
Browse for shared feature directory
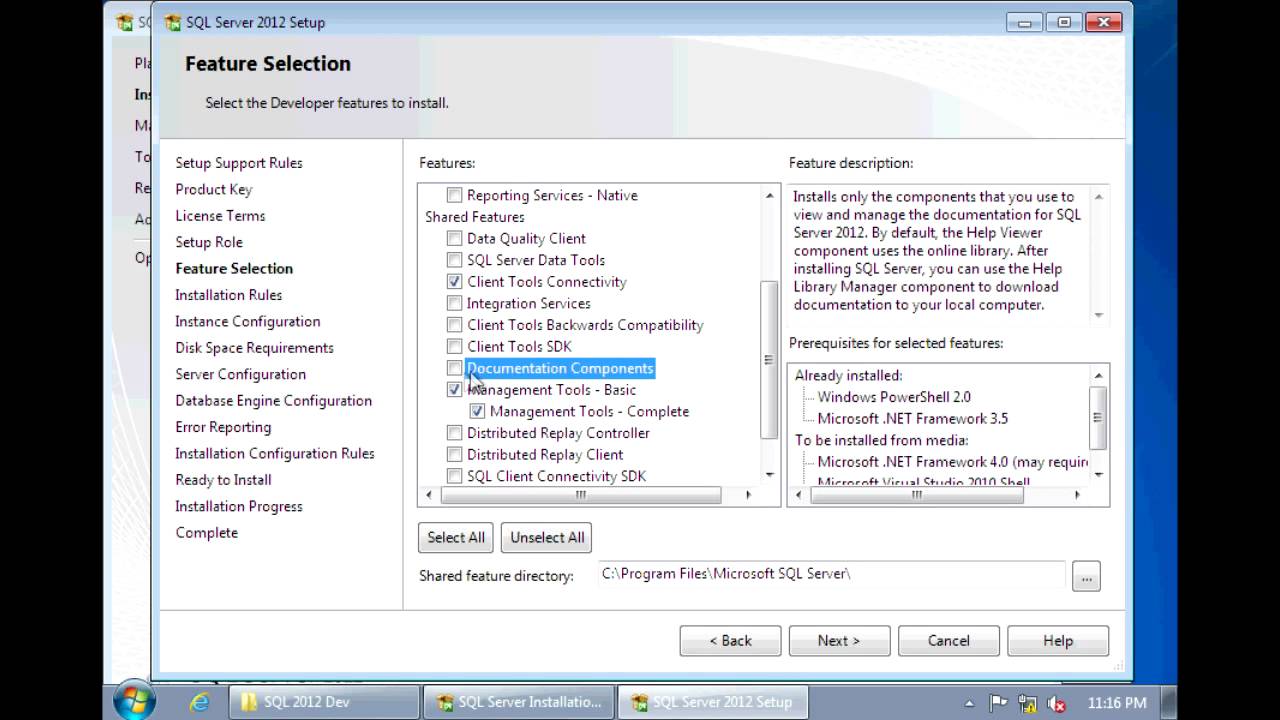click(x=1085, y=576)
